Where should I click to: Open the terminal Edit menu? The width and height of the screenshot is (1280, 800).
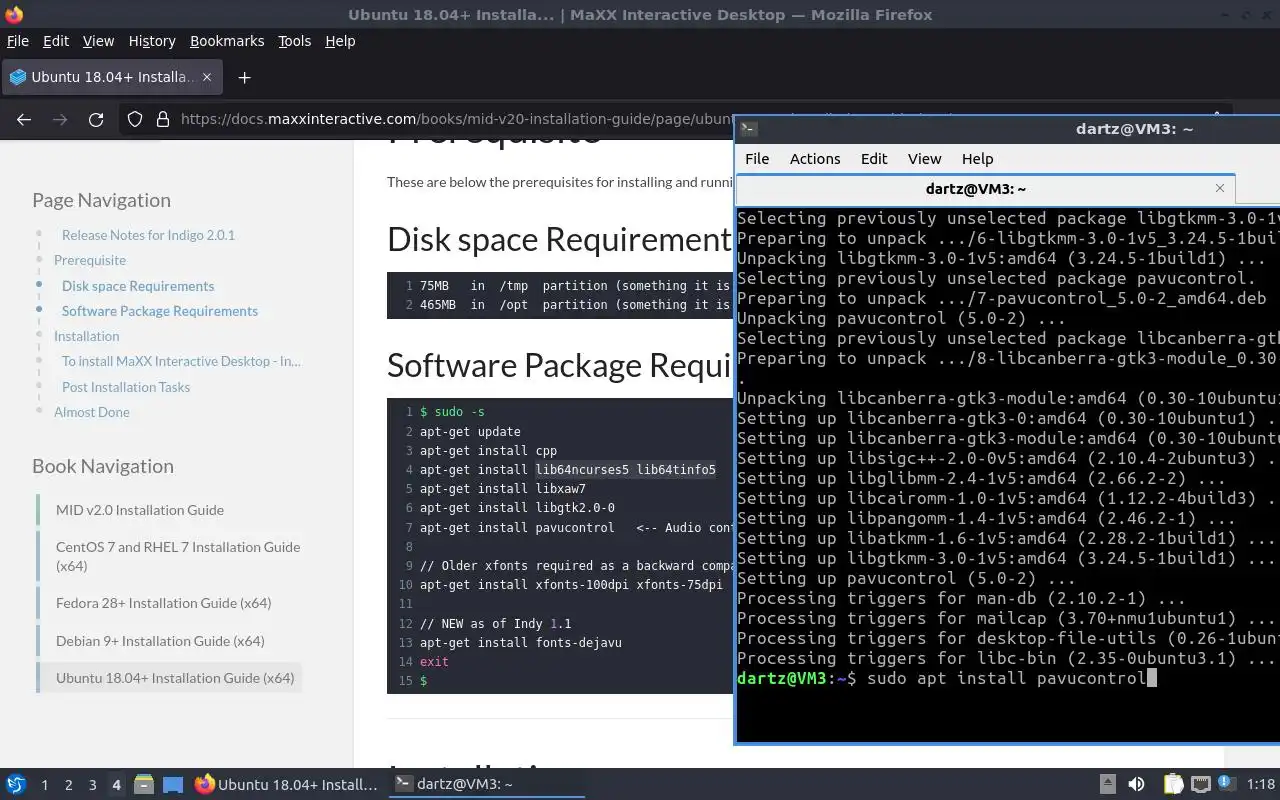point(874,159)
